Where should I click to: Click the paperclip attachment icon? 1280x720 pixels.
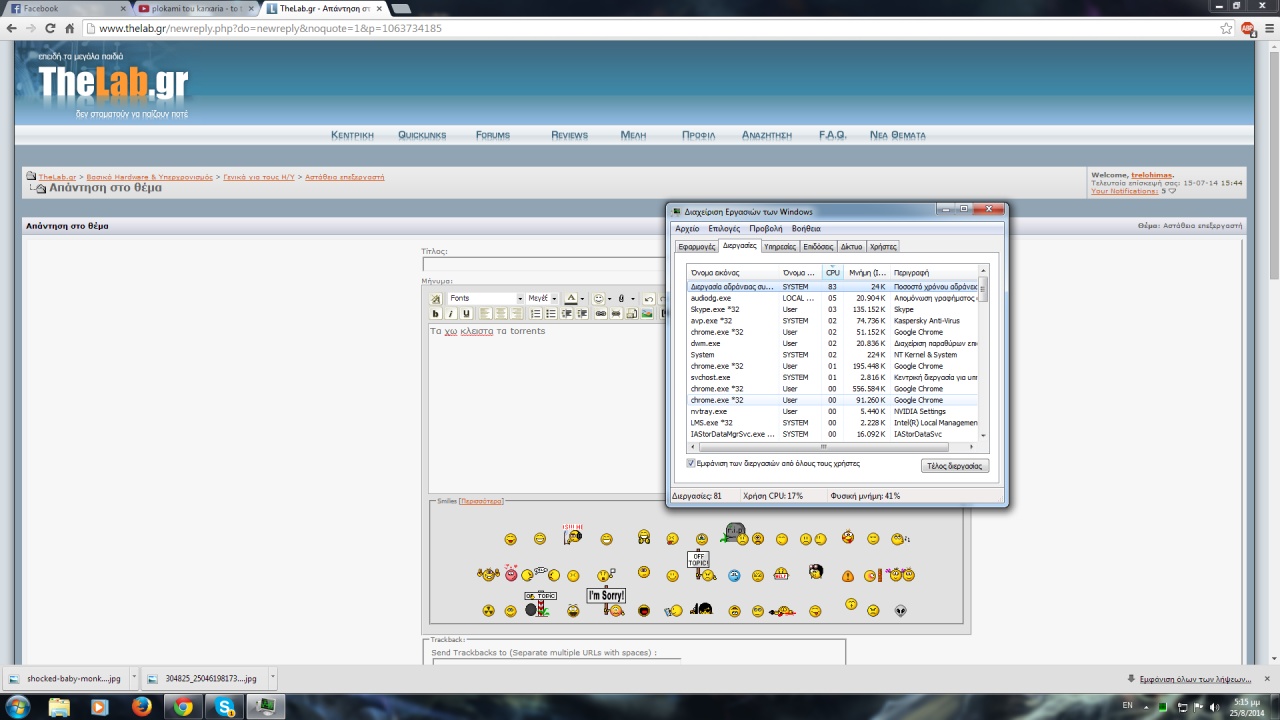tap(621, 298)
